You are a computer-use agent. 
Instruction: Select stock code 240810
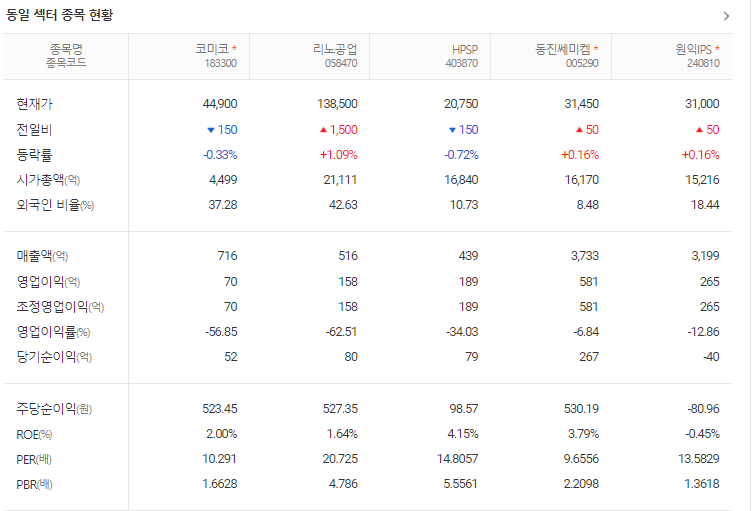pyautogui.click(x=703, y=63)
